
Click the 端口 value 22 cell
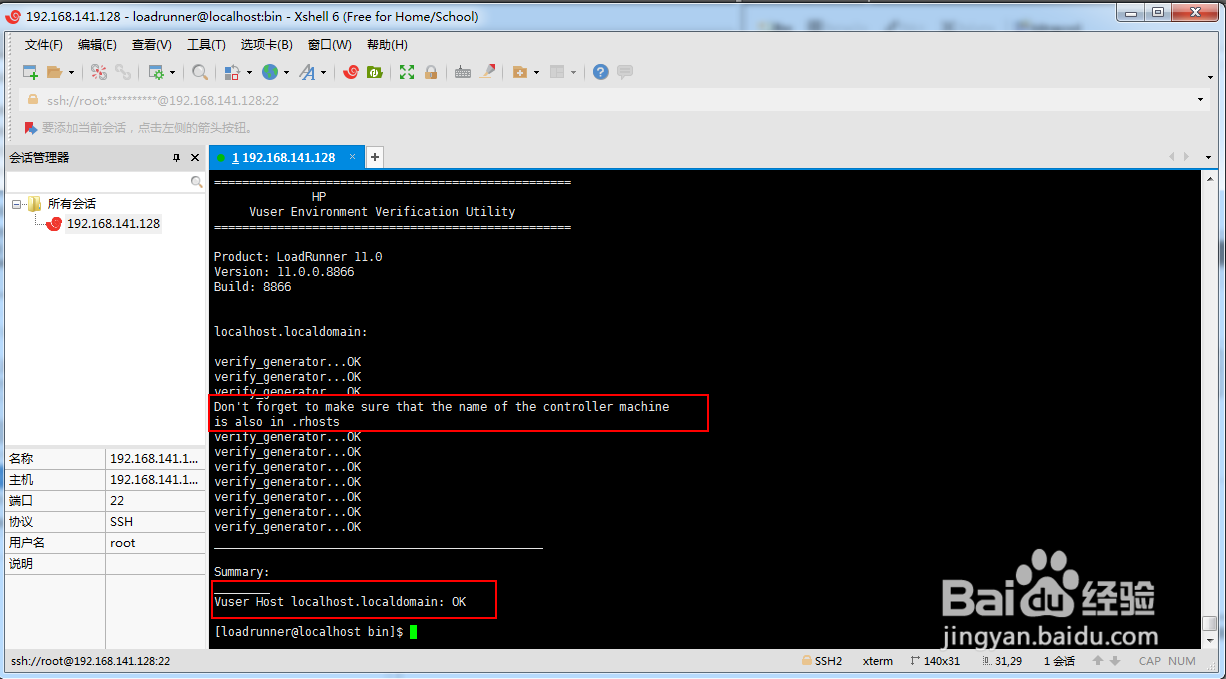(x=155, y=501)
